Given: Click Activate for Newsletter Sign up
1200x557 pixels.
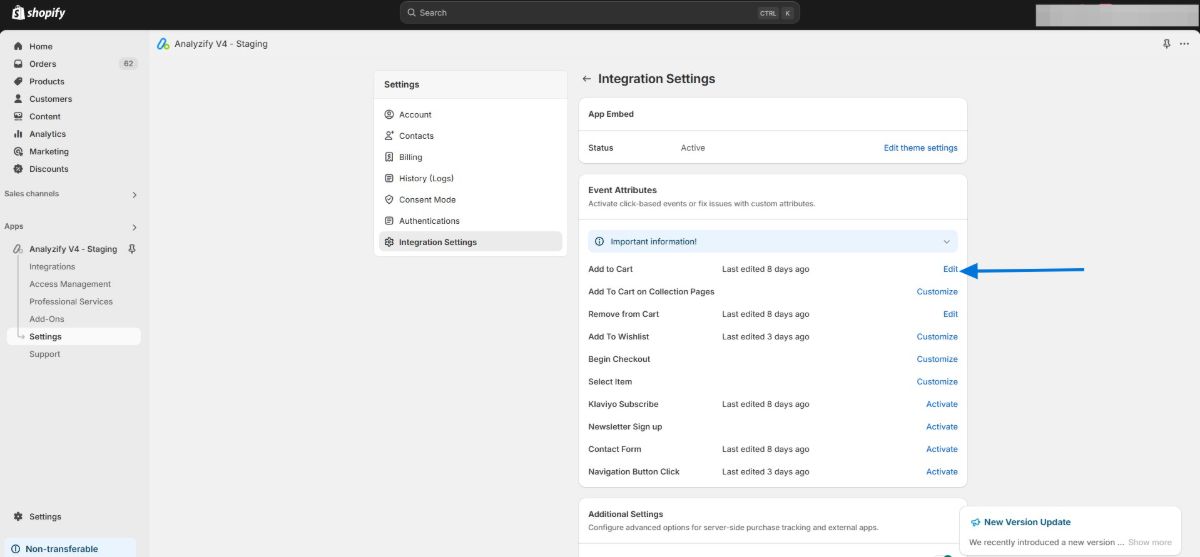Looking at the screenshot, I should point(942,427).
